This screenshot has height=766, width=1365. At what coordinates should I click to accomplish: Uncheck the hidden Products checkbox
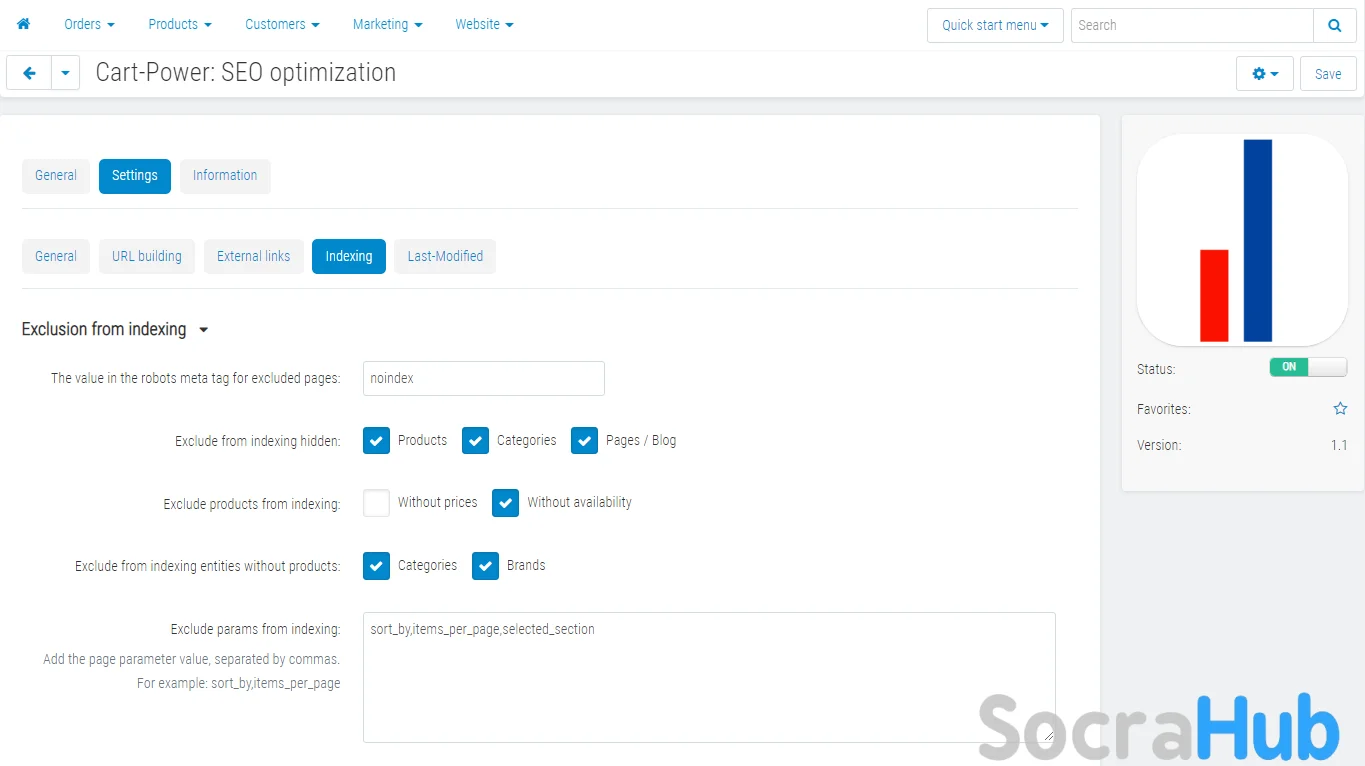[376, 441]
